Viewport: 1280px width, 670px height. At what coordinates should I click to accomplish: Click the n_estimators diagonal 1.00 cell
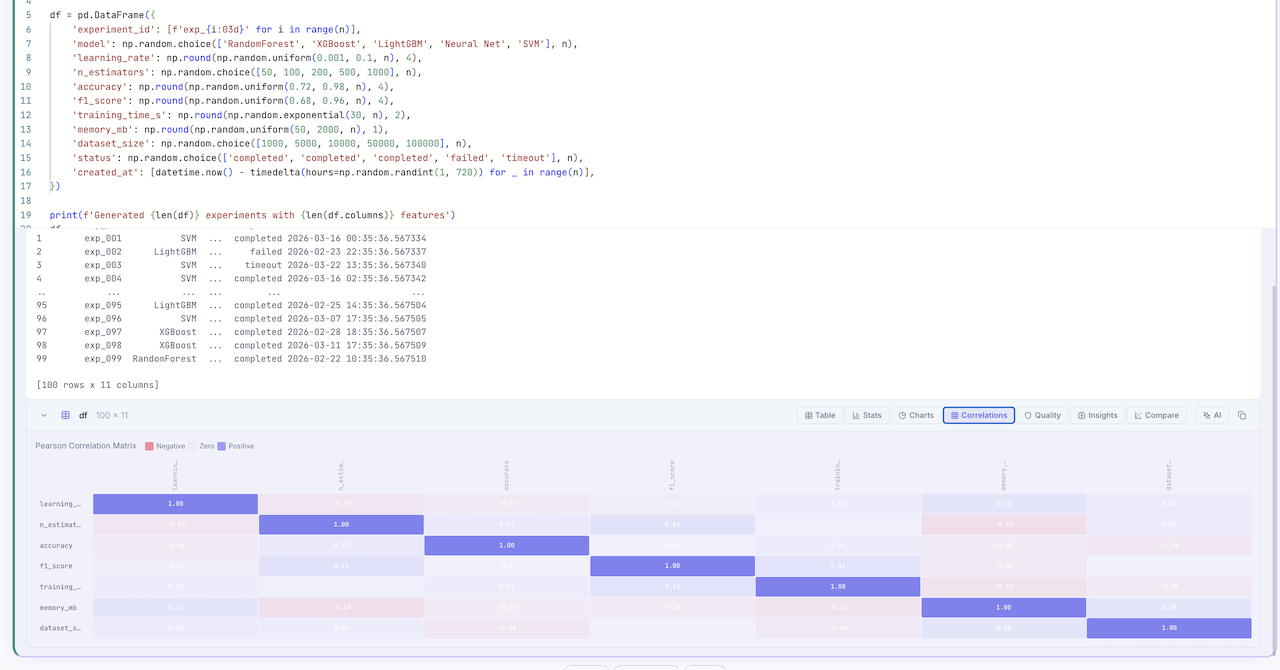coord(341,525)
